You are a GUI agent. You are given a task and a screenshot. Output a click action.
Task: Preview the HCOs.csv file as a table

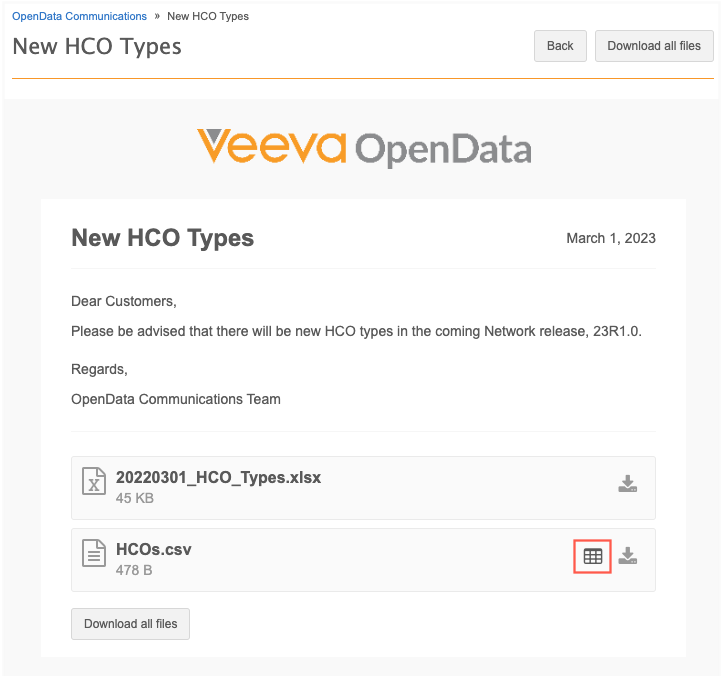tap(593, 556)
